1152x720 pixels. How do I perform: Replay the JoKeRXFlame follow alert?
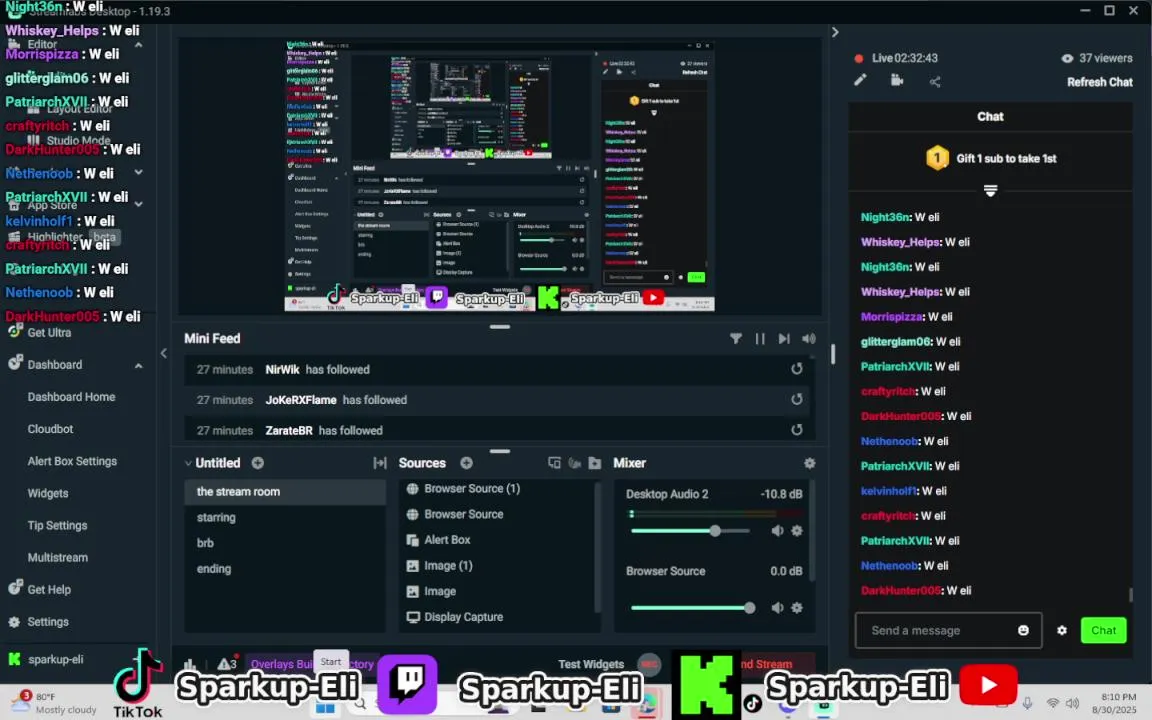click(796, 400)
